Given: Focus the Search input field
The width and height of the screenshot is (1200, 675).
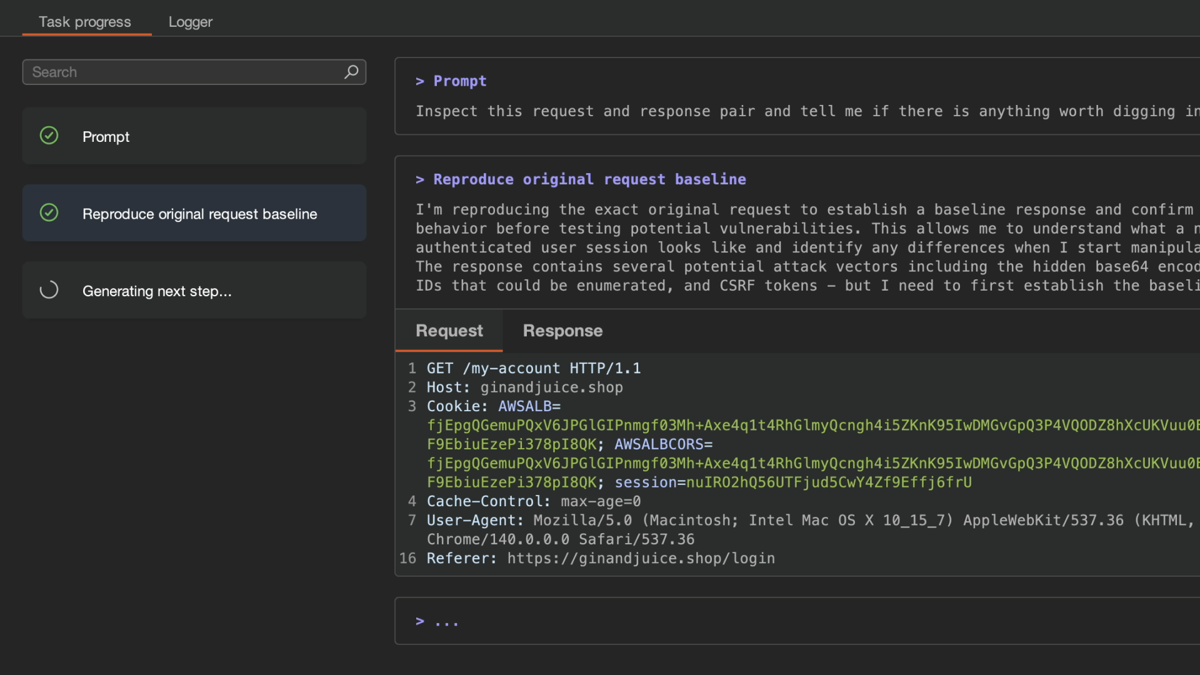Looking at the screenshot, I should point(185,72).
